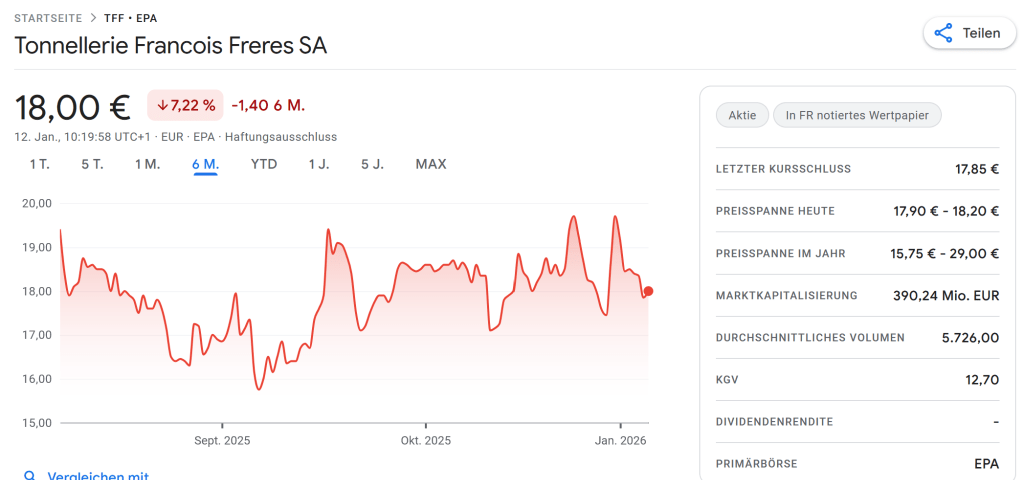The image size is (1024, 480).
Task: Switch the chart to YTD
Action: coord(264,164)
